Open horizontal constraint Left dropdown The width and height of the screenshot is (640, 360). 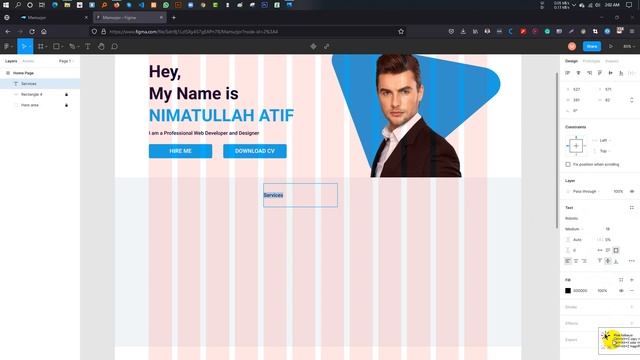[x=603, y=140]
